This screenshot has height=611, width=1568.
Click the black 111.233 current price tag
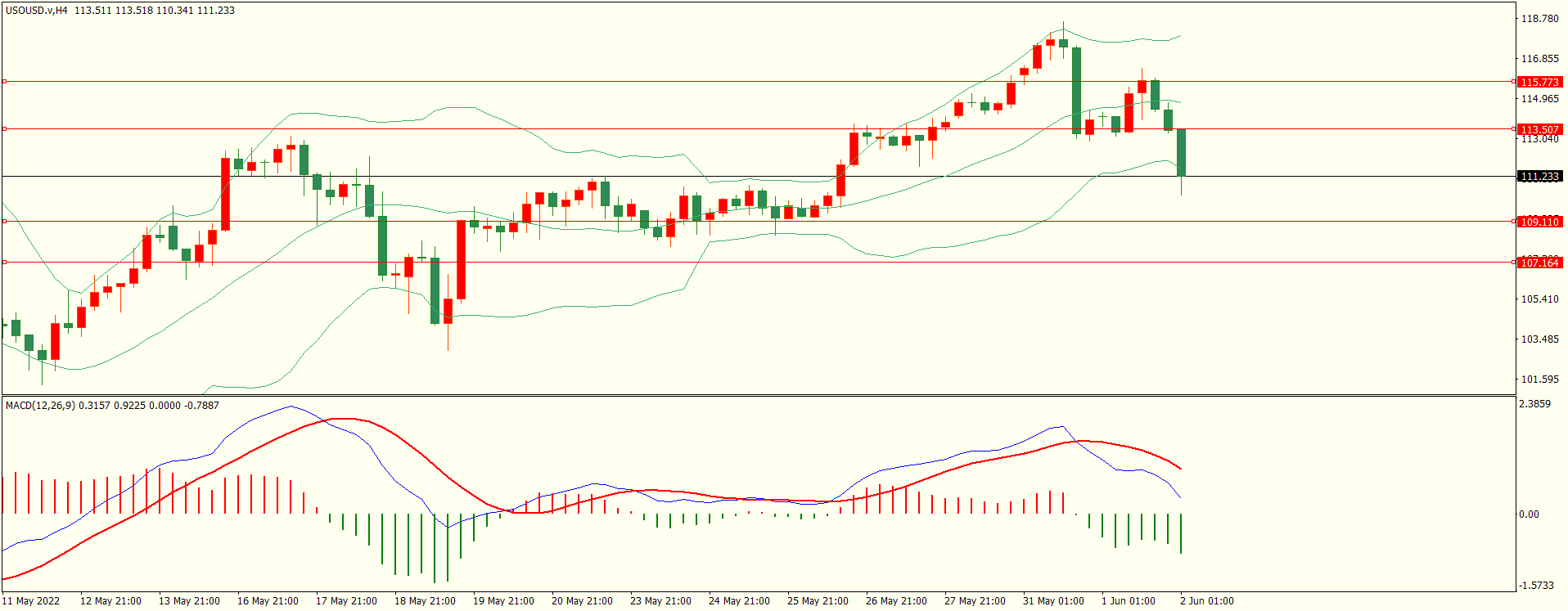coord(1539,177)
